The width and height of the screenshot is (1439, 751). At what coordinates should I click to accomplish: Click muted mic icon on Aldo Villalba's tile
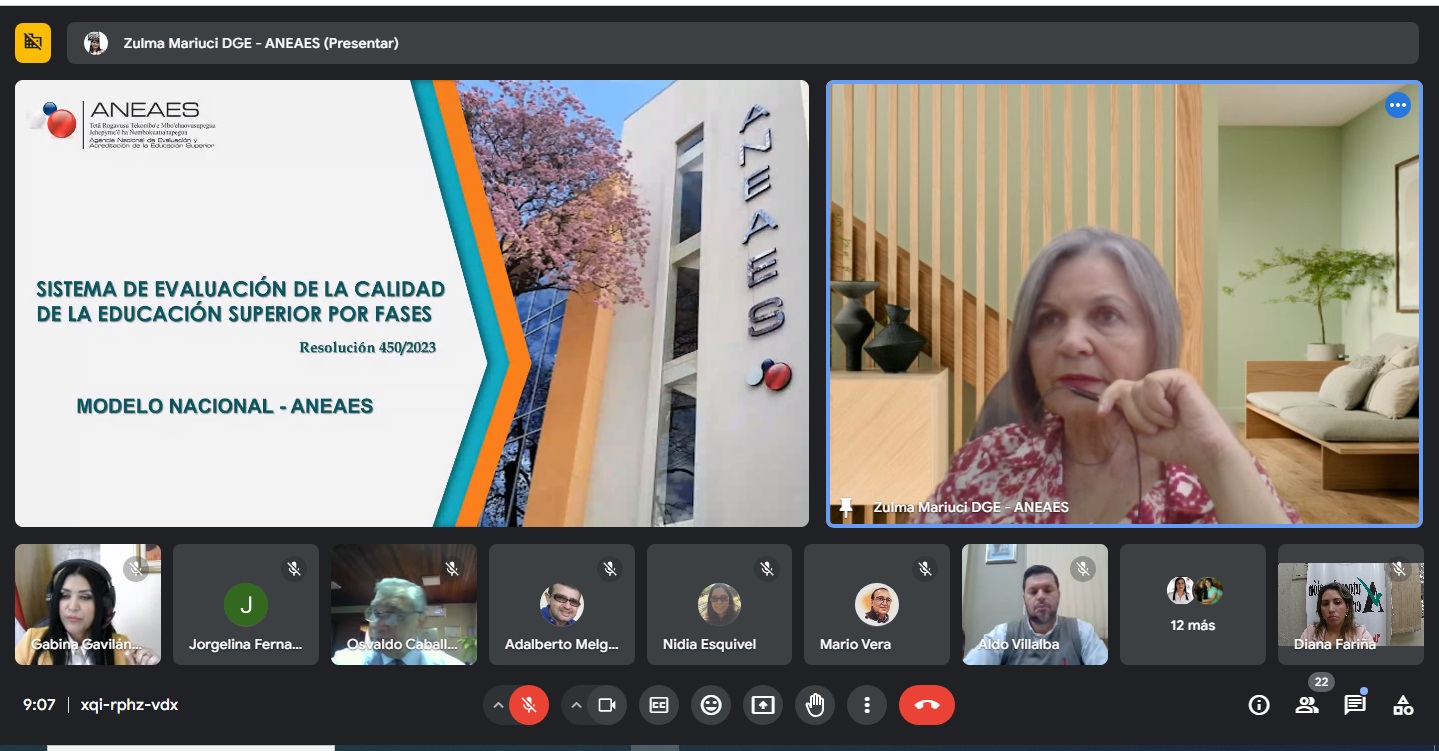pyautogui.click(x=1083, y=568)
